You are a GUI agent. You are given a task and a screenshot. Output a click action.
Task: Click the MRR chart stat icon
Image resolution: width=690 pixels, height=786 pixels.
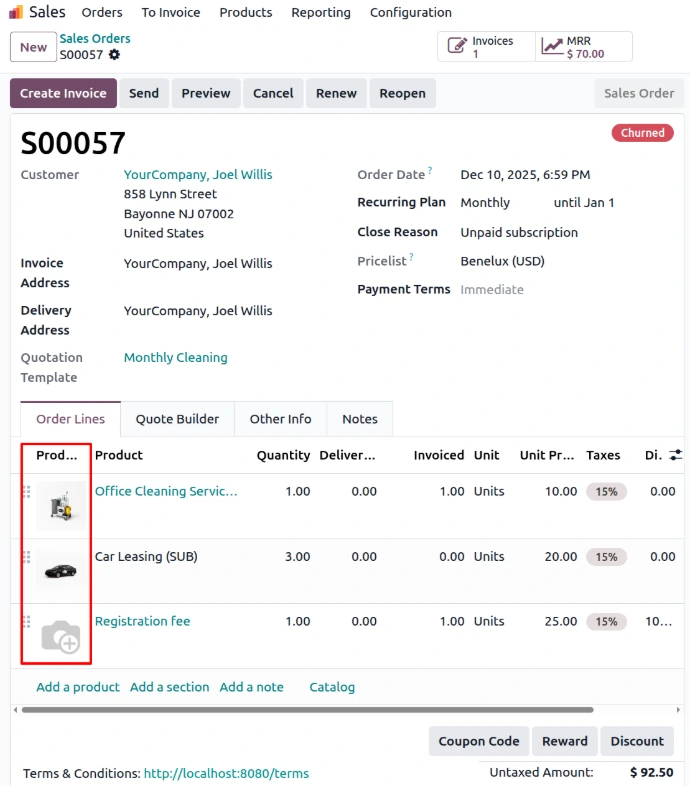coord(551,46)
